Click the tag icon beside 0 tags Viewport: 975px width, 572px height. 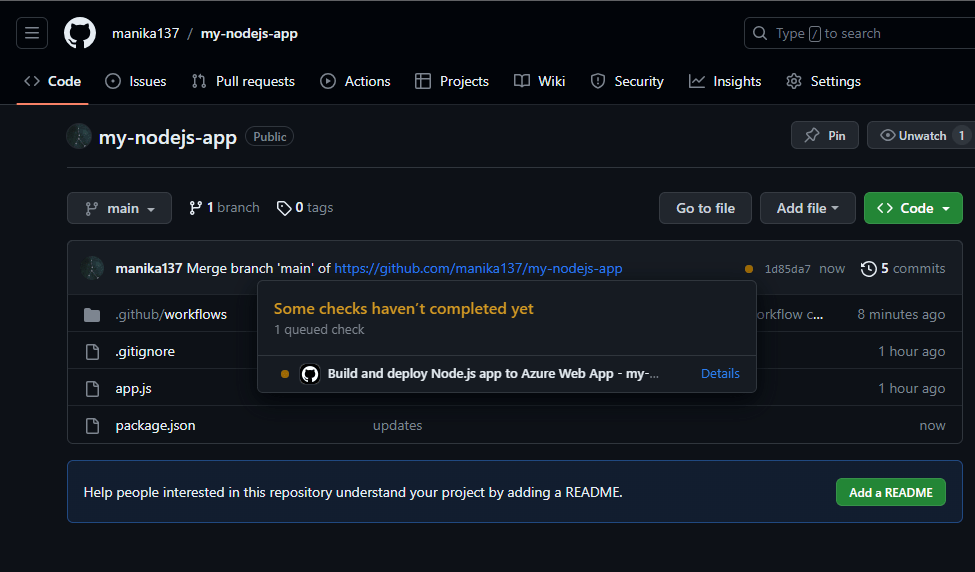coord(284,208)
